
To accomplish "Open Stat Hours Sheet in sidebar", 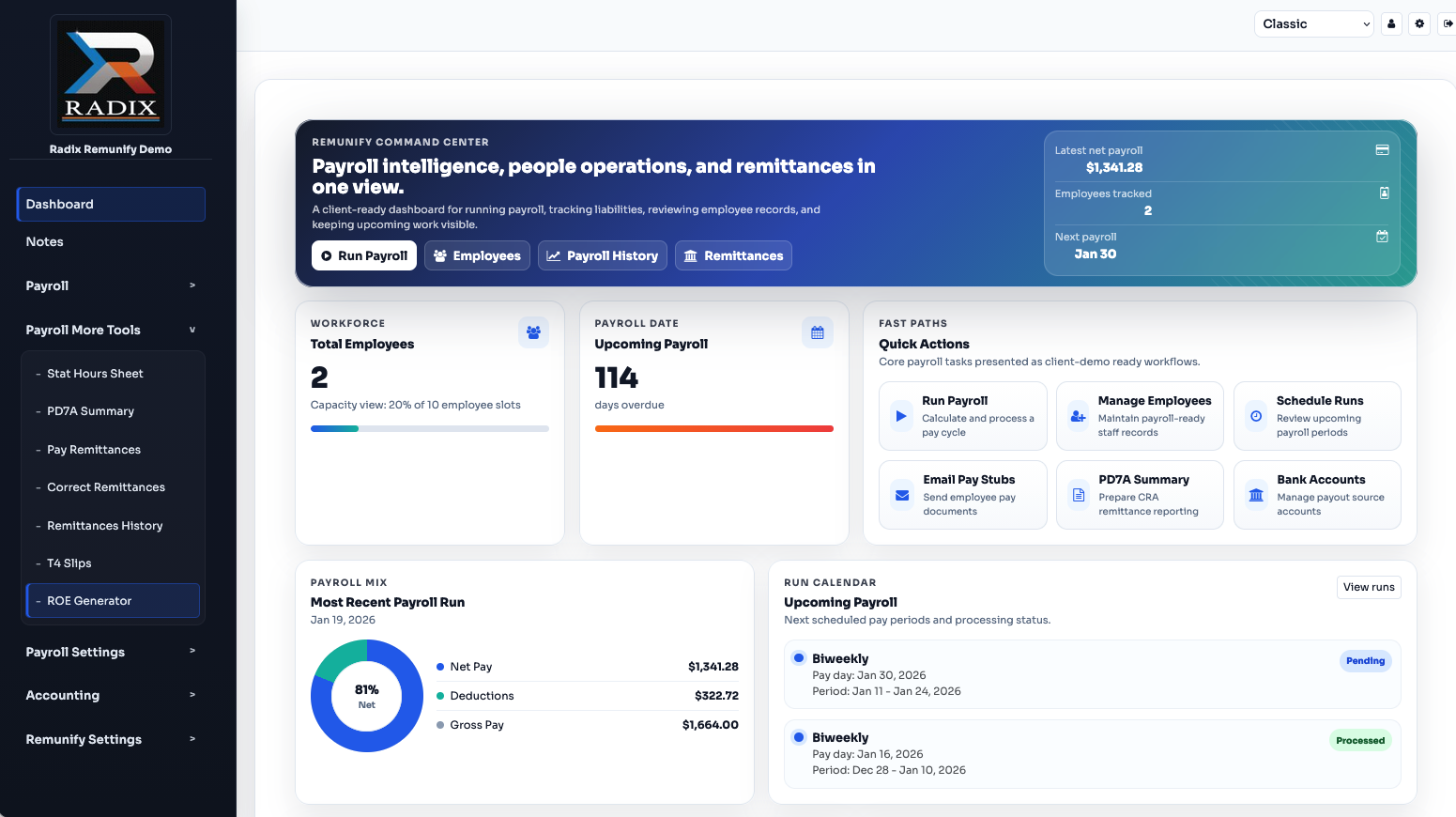I will [x=113, y=374].
